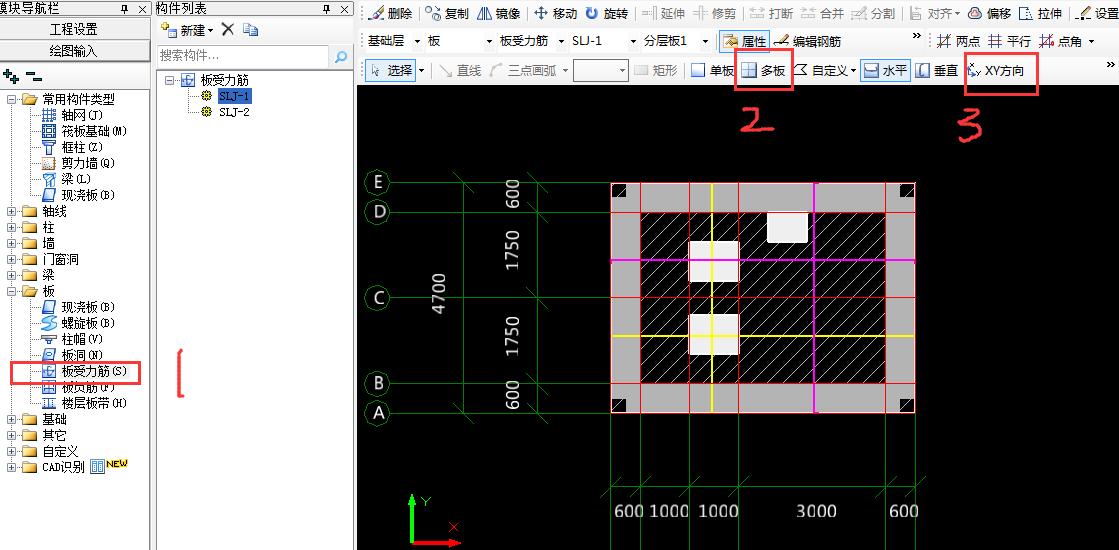Toggle the 水平 horizontal direction button

point(885,71)
